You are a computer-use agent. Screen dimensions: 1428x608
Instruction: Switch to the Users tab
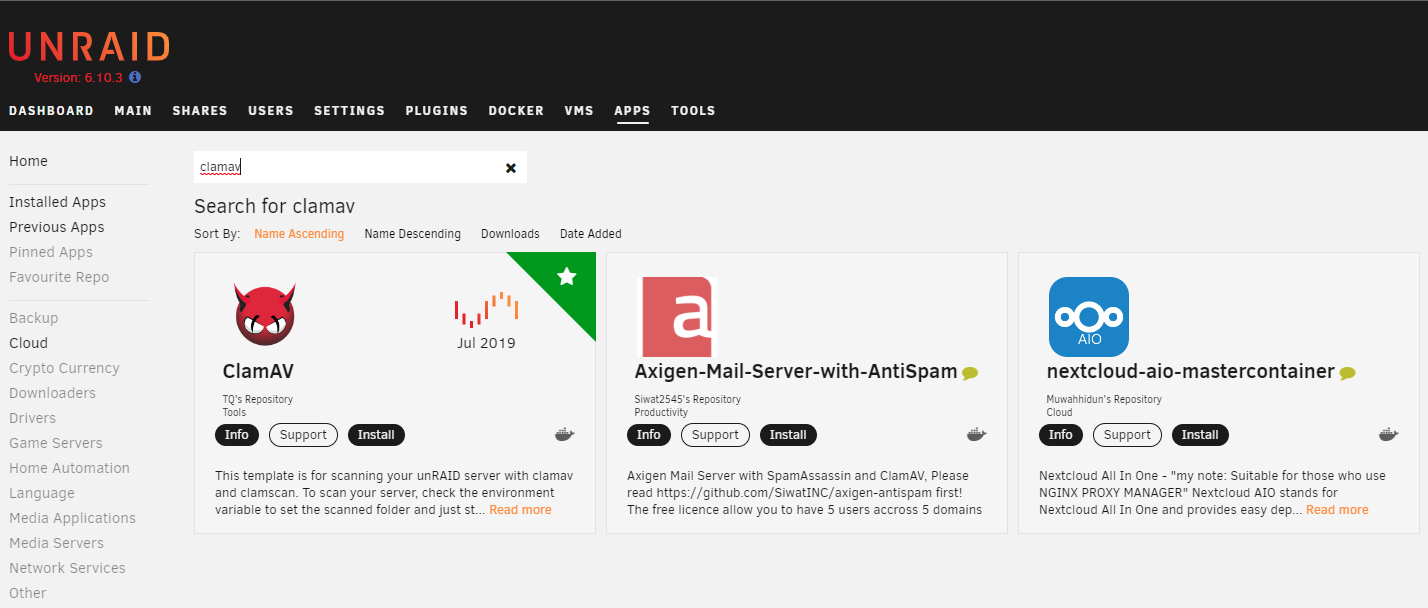click(271, 111)
